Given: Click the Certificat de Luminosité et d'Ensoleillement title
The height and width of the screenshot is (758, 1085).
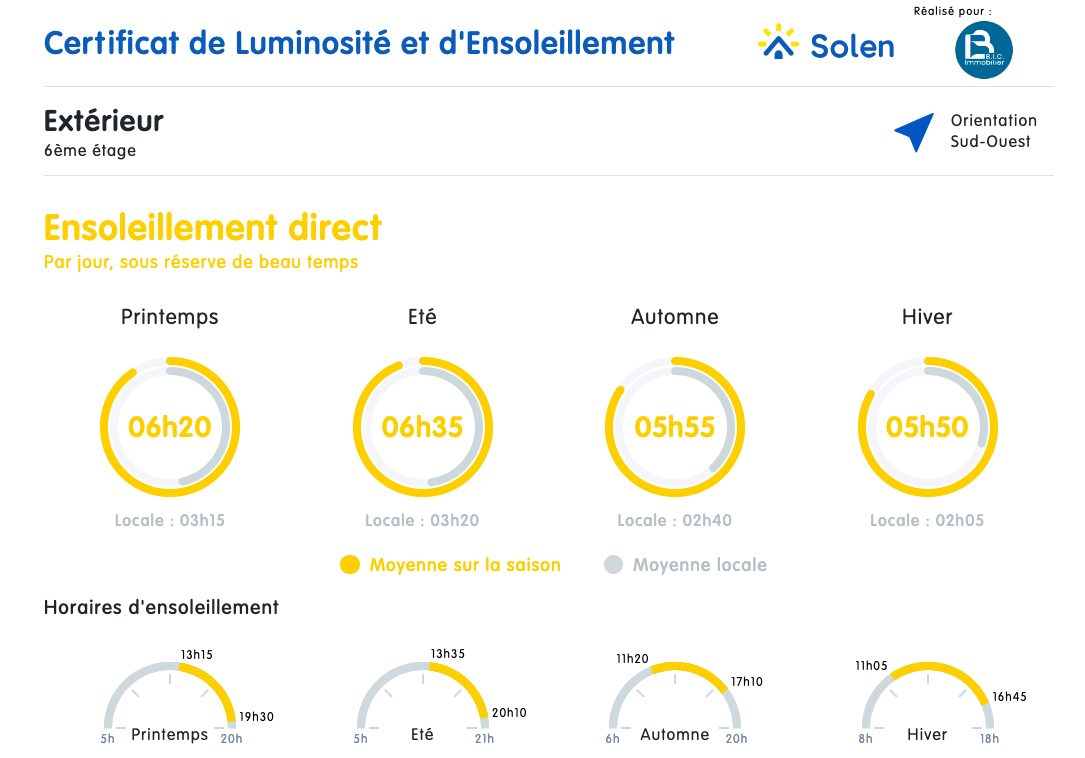Looking at the screenshot, I should [359, 43].
